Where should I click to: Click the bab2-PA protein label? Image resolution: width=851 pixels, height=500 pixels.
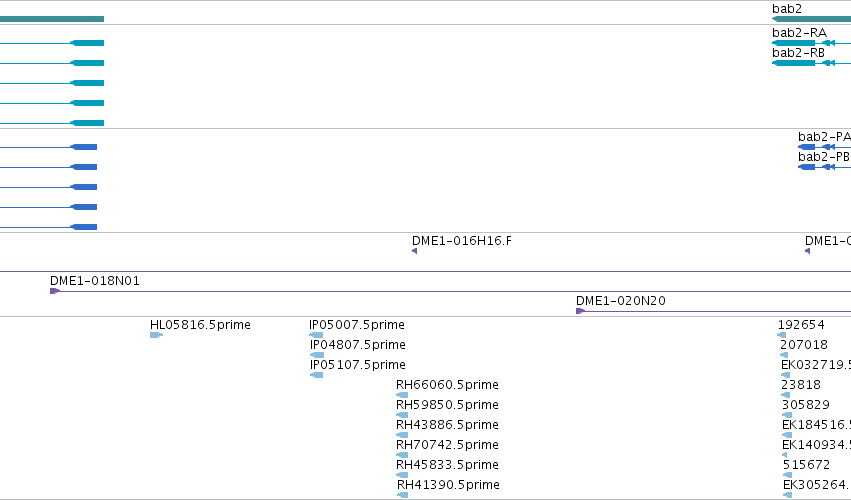click(824, 137)
